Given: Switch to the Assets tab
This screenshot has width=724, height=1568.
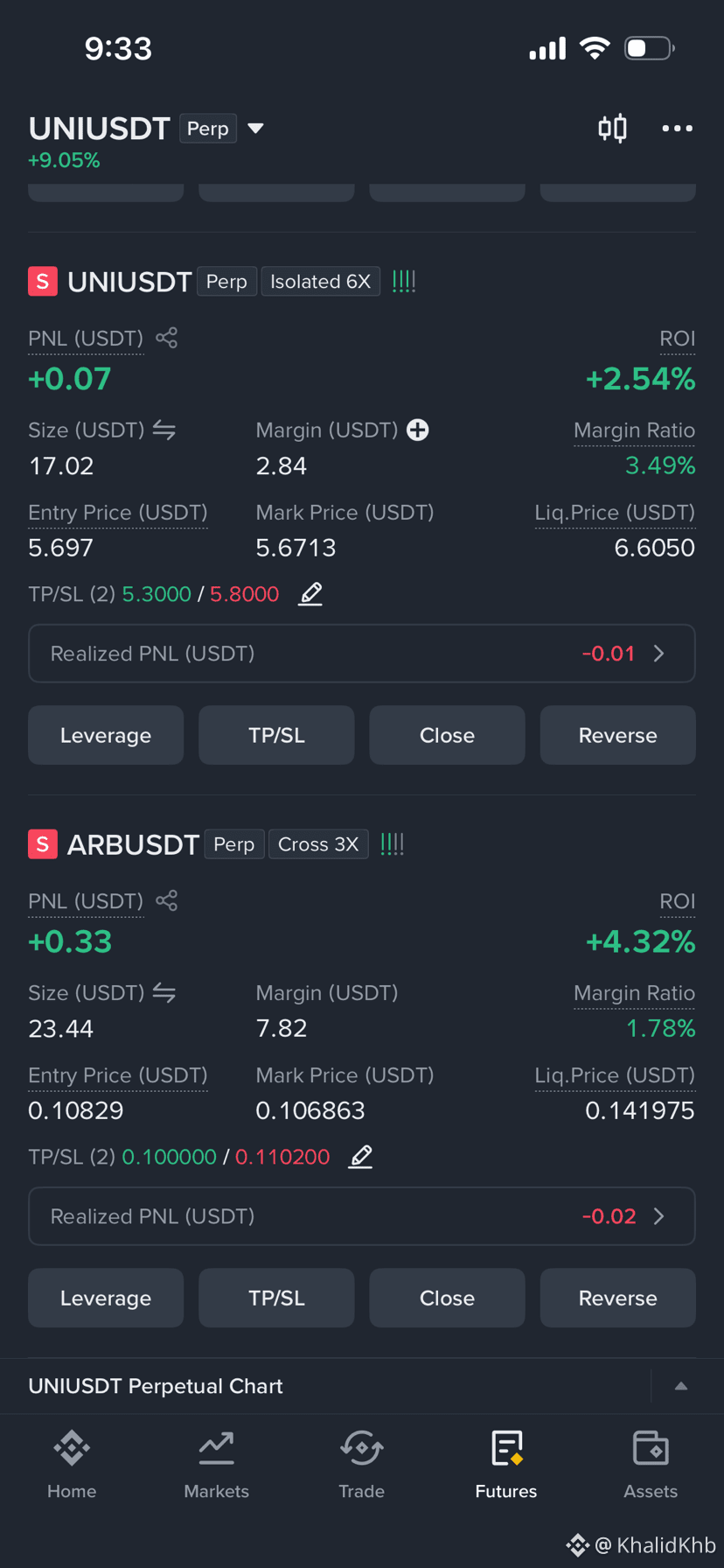Looking at the screenshot, I should (651, 1465).
